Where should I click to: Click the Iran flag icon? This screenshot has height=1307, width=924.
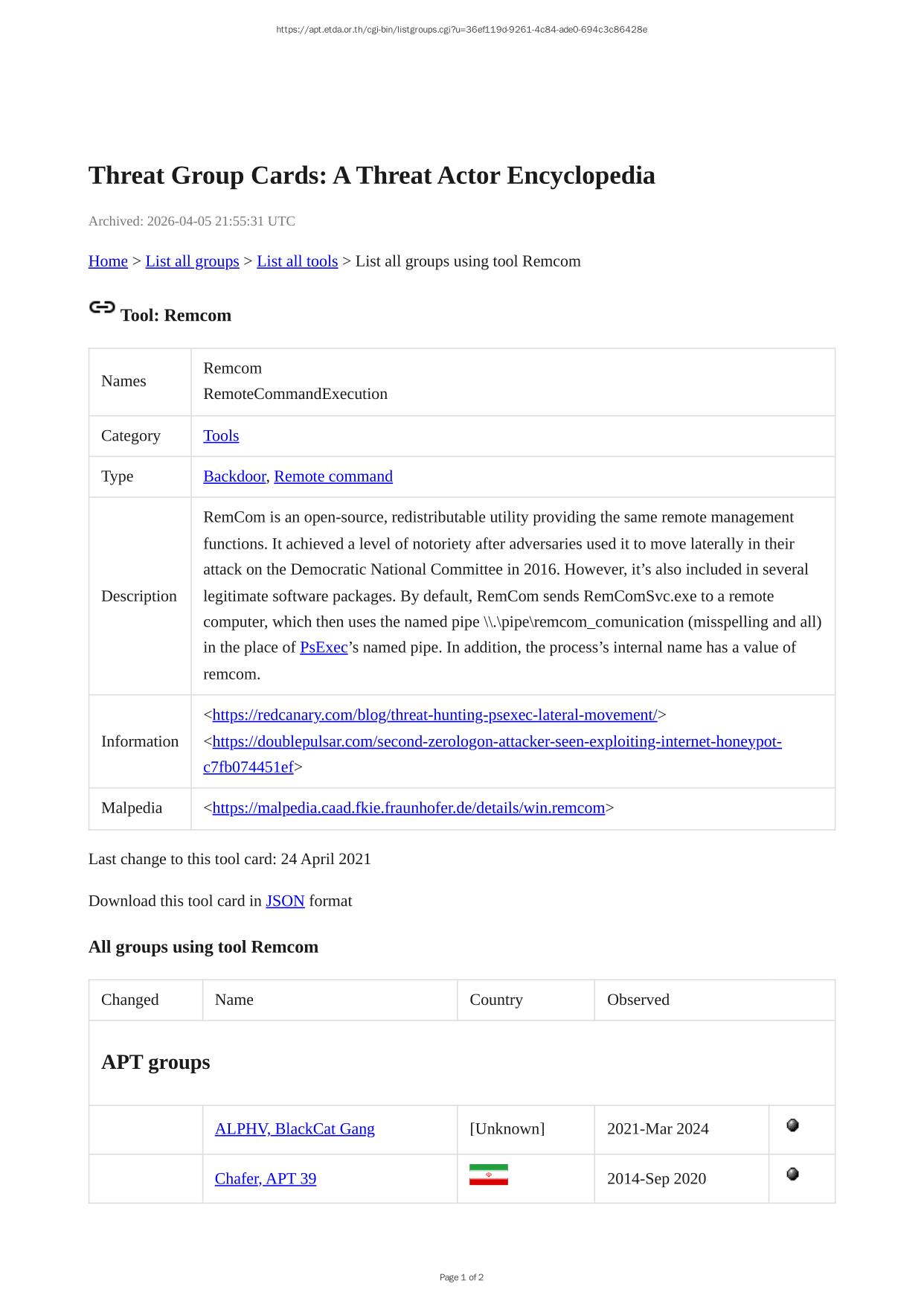click(488, 1175)
